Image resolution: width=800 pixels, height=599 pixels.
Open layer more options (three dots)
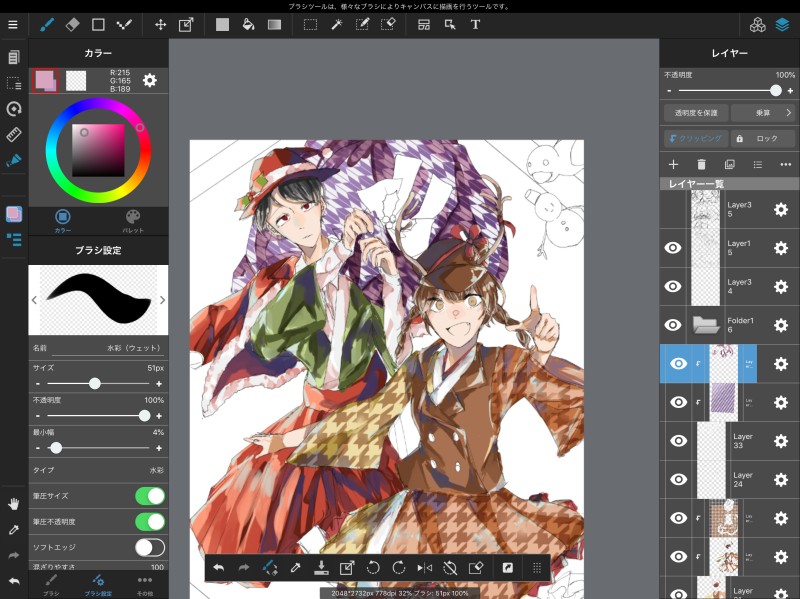pyautogui.click(x=786, y=164)
